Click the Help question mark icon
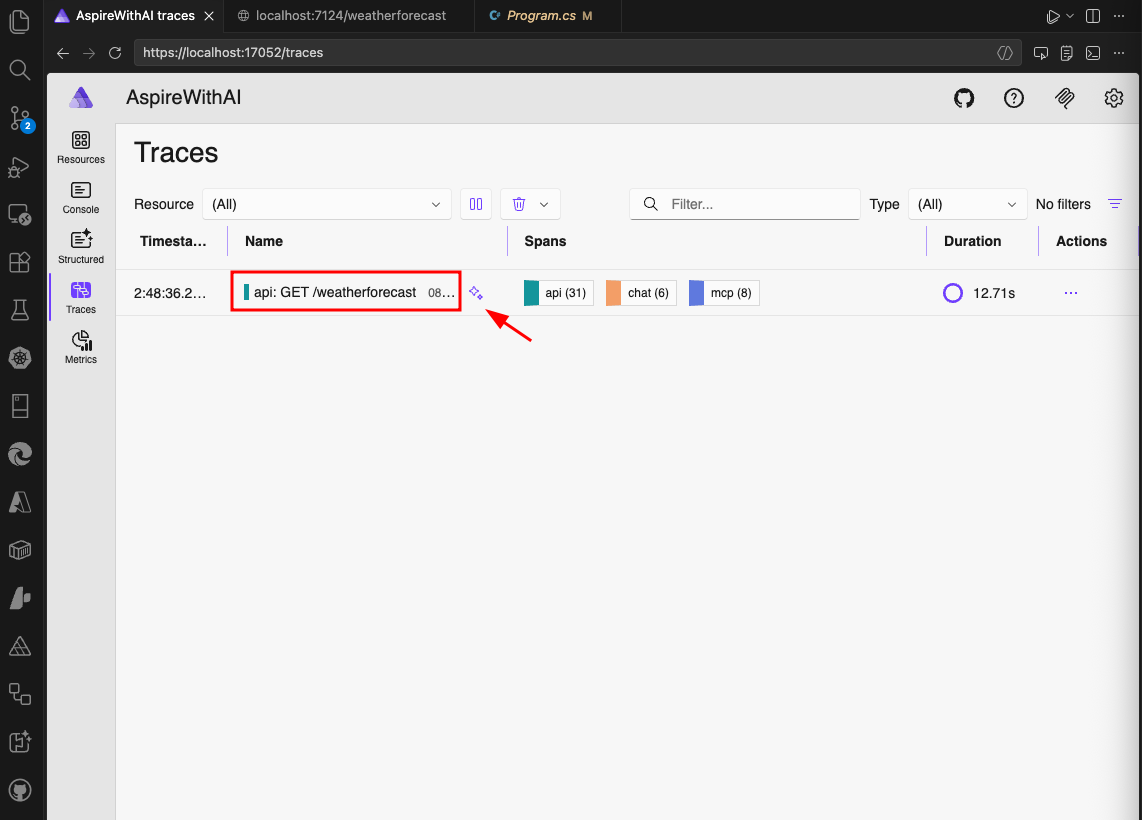 pyautogui.click(x=1014, y=98)
